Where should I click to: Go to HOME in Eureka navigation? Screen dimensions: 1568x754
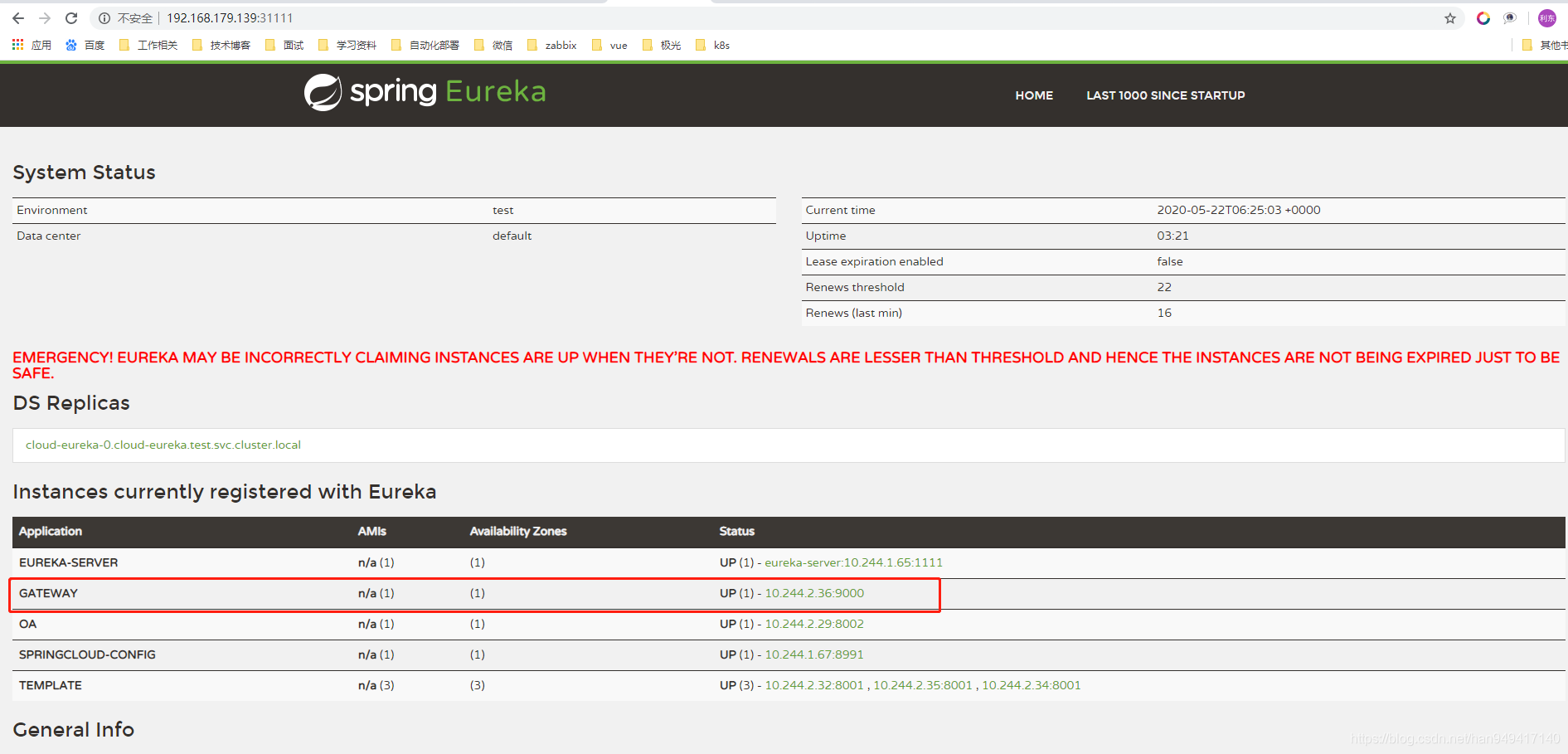pyautogui.click(x=1034, y=95)
